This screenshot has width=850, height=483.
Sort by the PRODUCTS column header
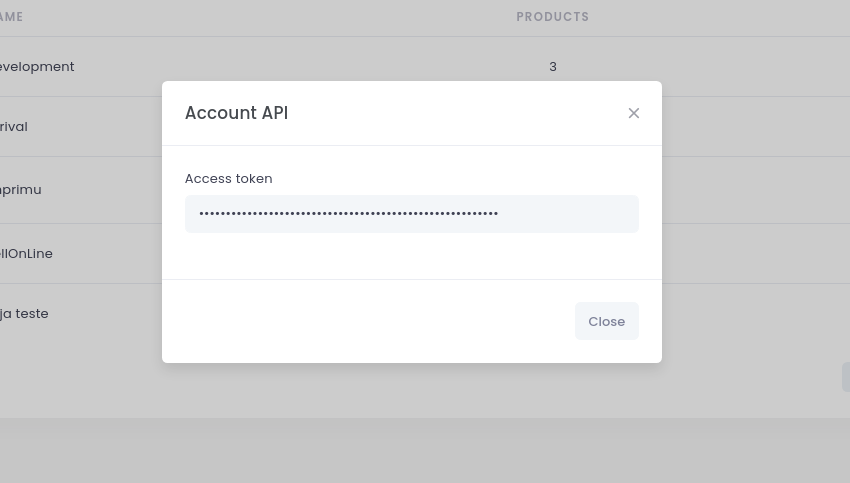552,17
